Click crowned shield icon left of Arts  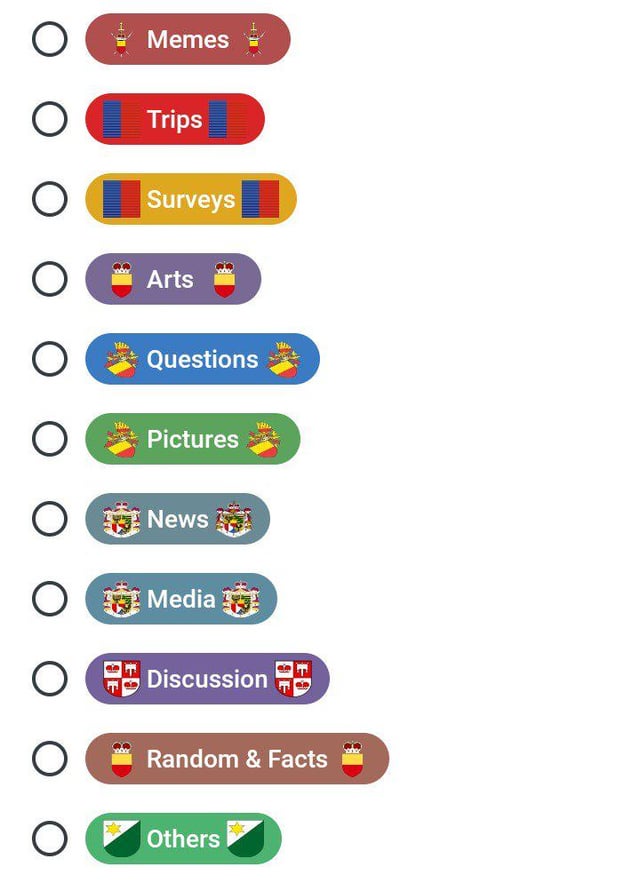point(121,279)
